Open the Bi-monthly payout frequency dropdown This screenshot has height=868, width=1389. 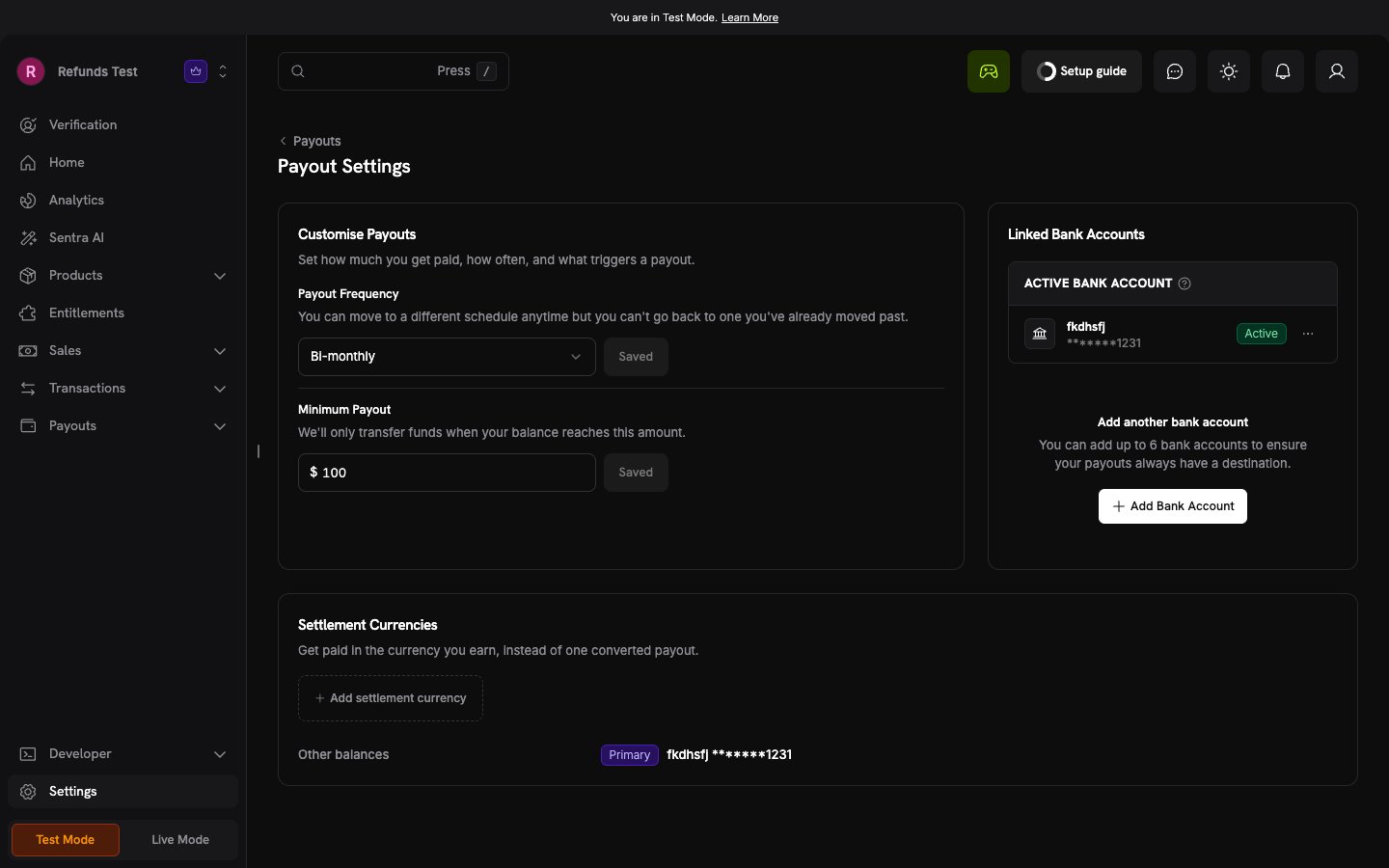pos(447,357)
